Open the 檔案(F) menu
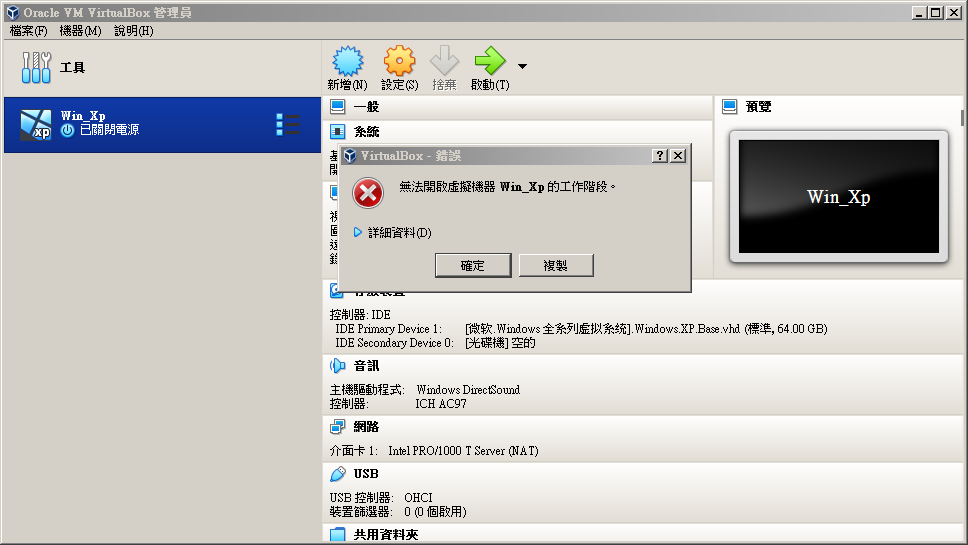 pyautogui.click(x=28, y=31)
